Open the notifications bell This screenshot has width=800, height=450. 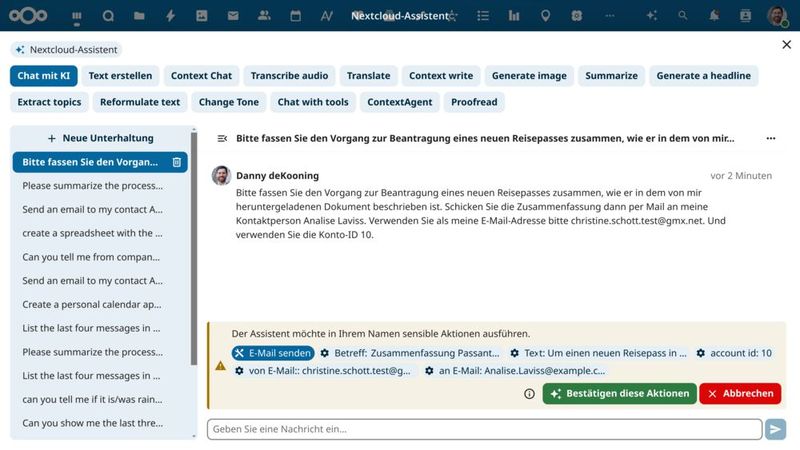click(714, 16)
